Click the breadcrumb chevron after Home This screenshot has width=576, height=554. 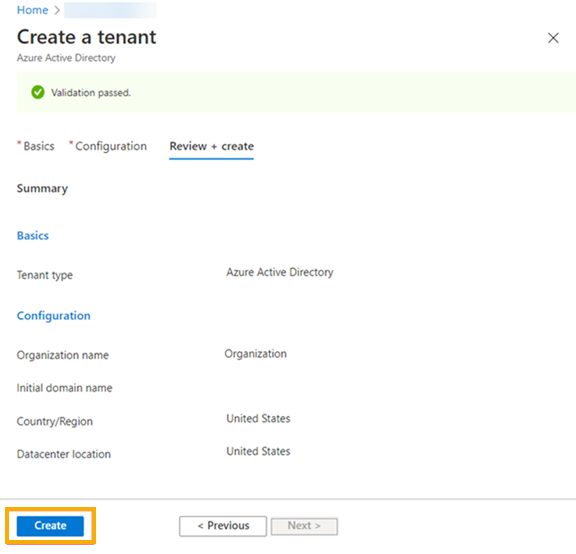pos(57,10)
